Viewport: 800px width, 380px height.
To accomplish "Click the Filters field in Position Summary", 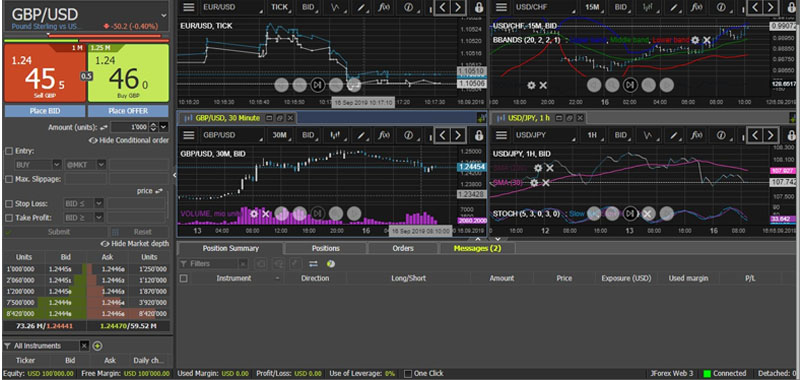I will 213,264.
